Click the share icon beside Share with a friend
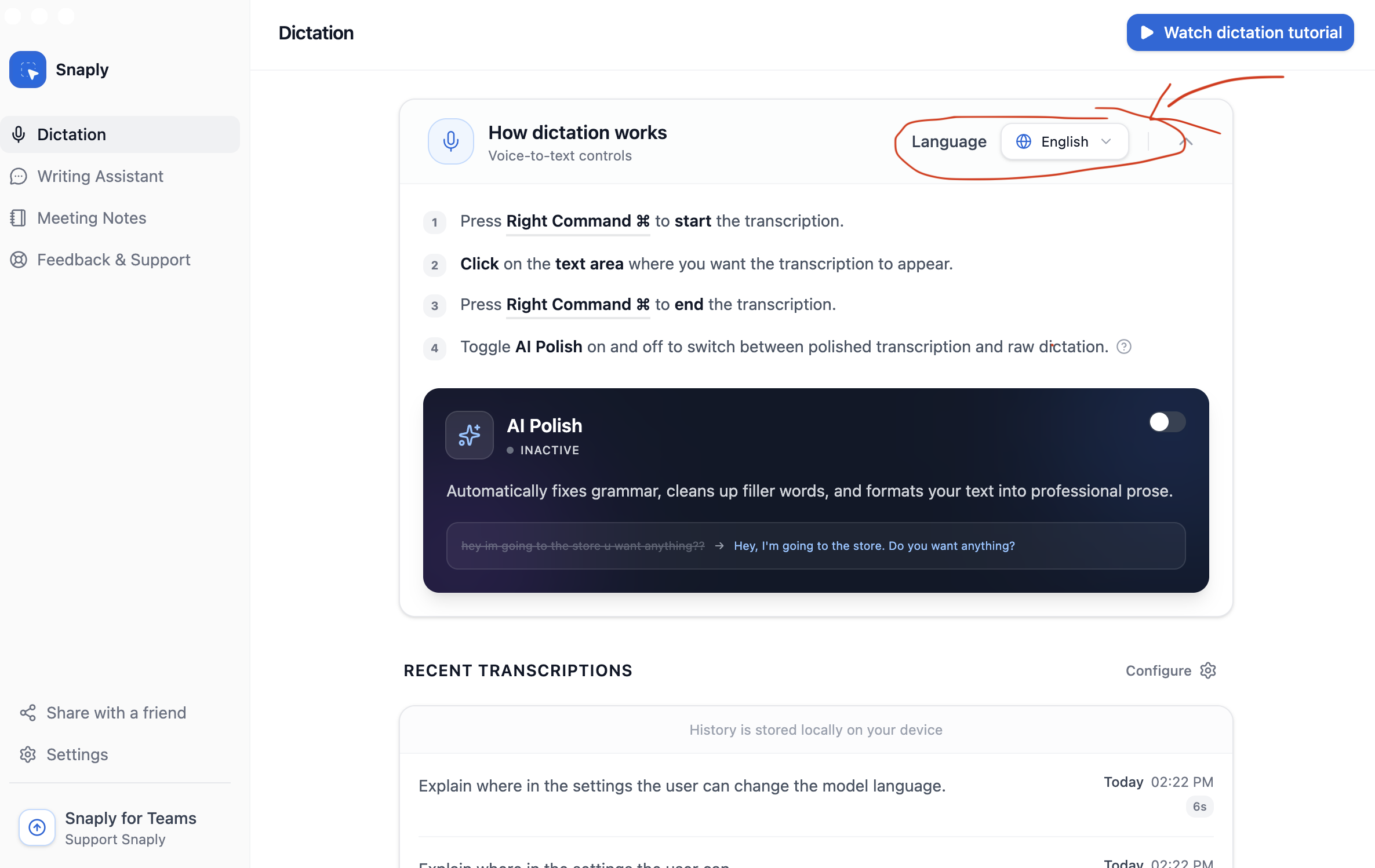The image size is (1375, 868). 28,713
